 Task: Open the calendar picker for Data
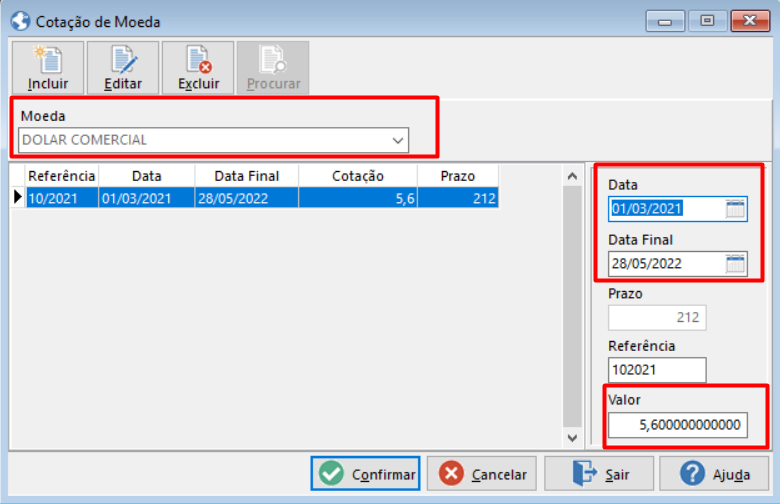[735, 209]
